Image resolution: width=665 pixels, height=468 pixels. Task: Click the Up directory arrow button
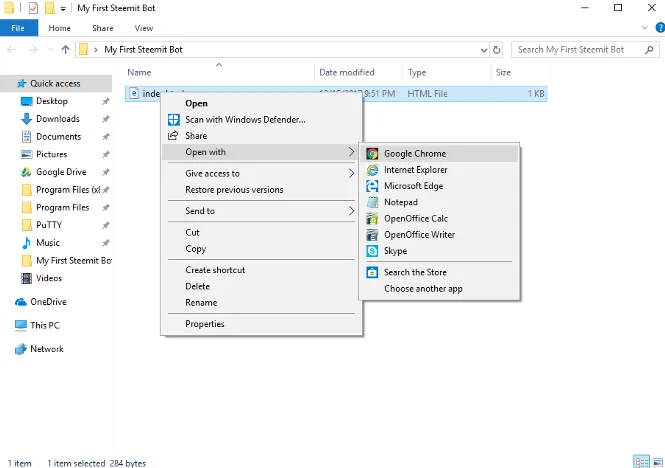click(x=66, y=49)
